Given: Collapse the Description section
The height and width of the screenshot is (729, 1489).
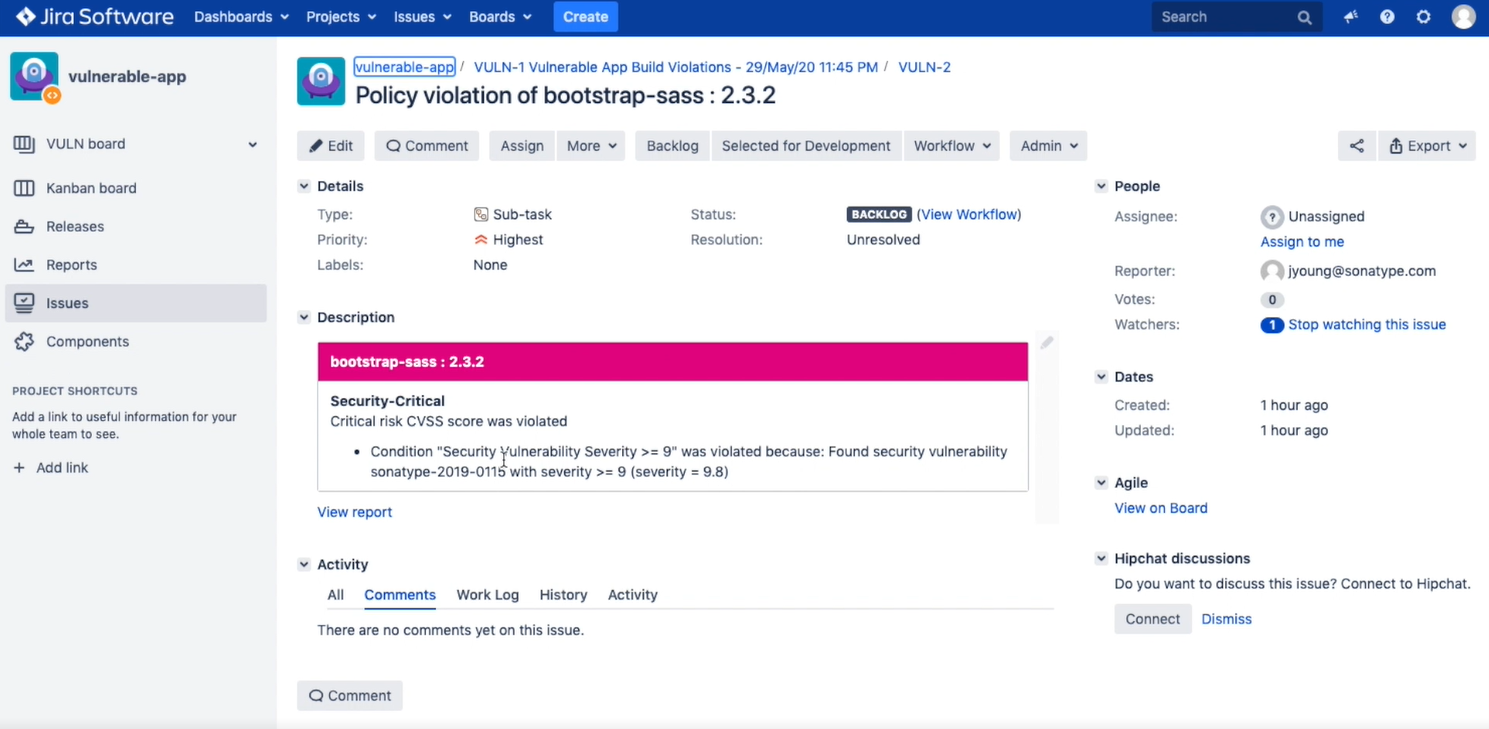Looking at the screenshot, I should point(304,317).
